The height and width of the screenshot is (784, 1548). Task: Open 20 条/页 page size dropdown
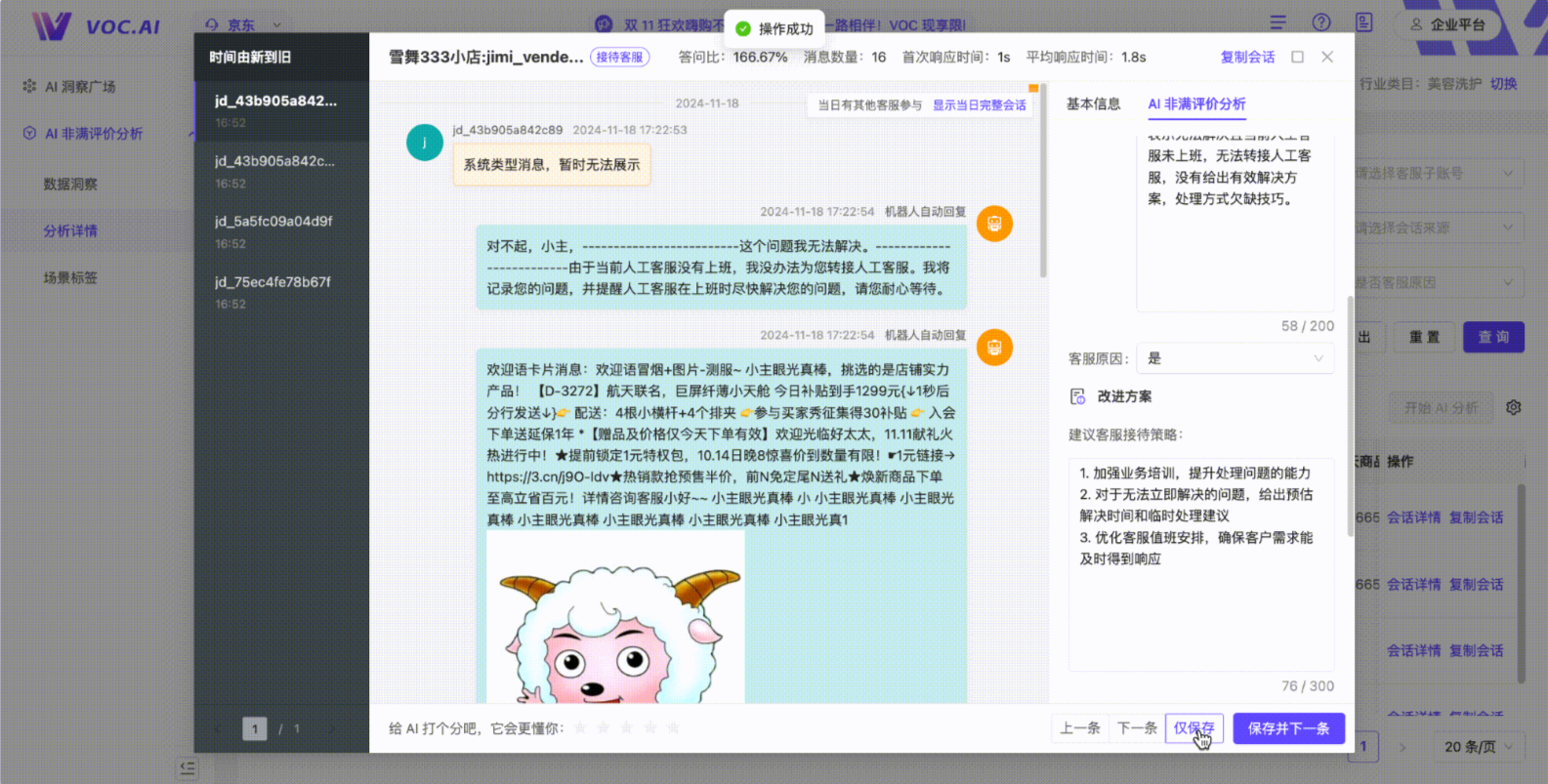(1479, 747)
